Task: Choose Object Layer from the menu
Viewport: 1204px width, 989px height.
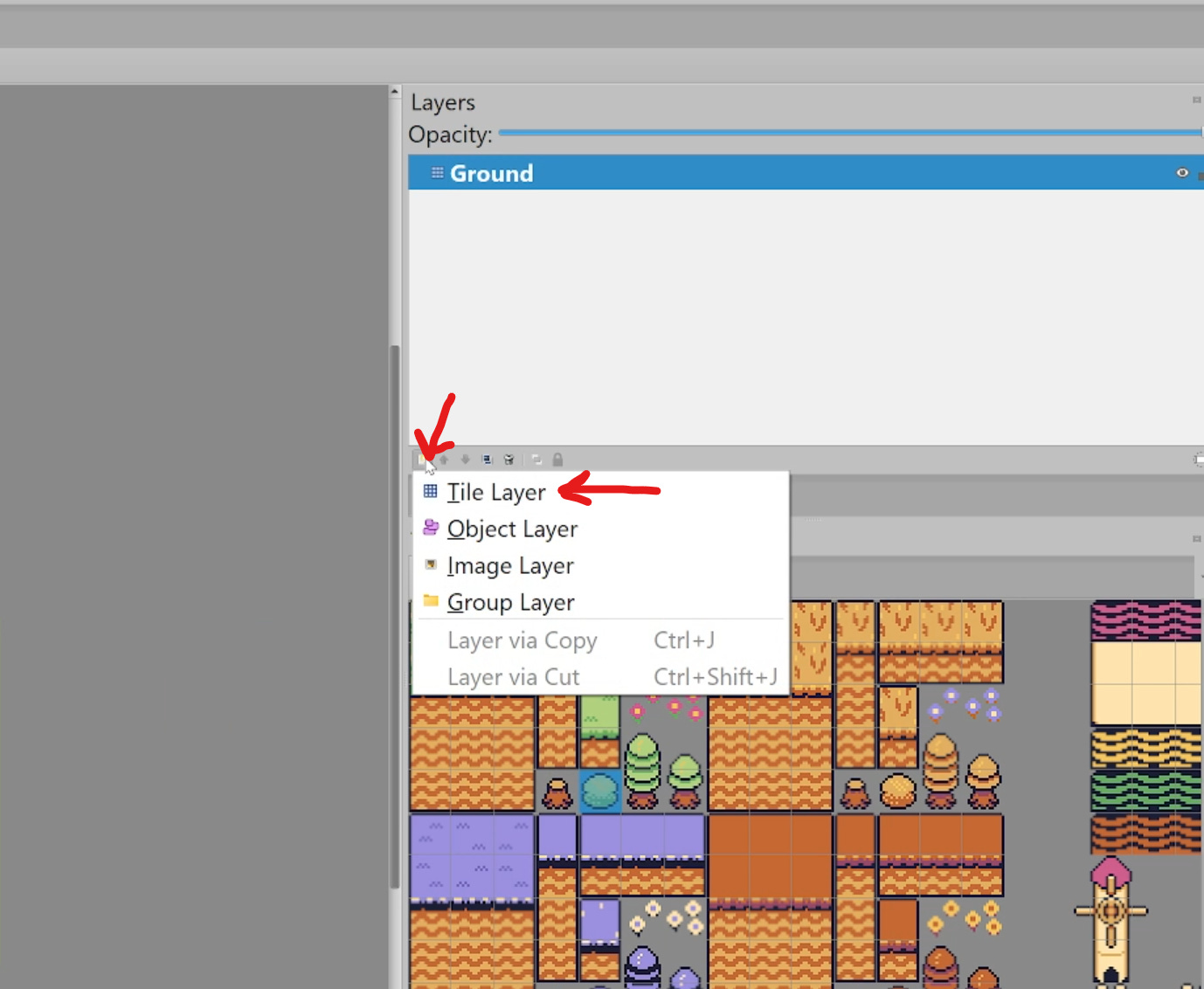Action: click(x=511, y=529)
